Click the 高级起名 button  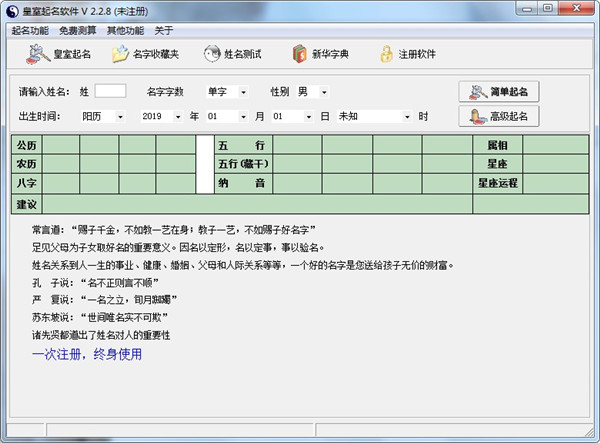point(499,116)
